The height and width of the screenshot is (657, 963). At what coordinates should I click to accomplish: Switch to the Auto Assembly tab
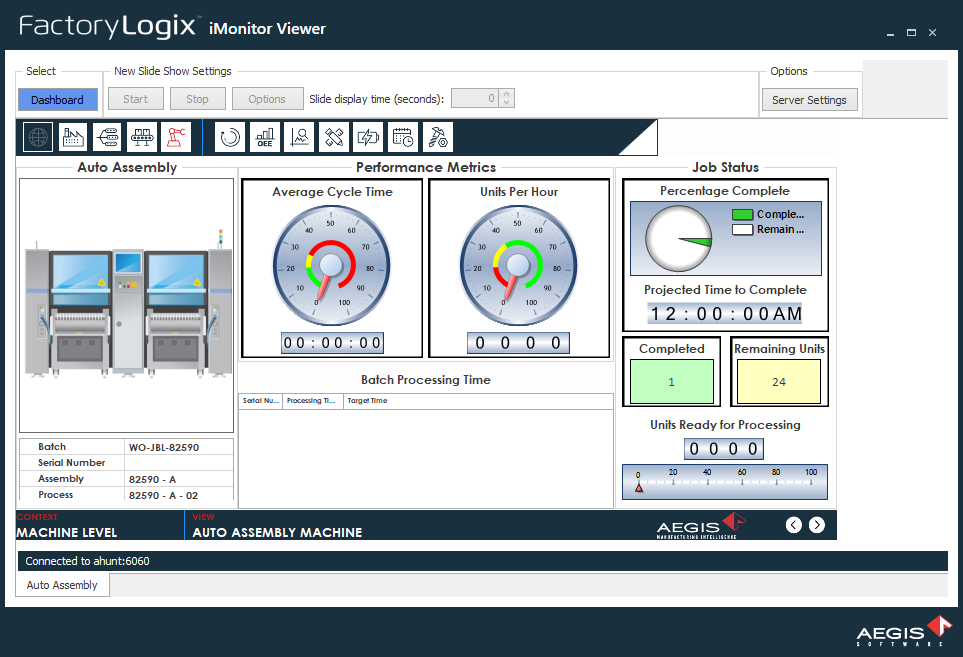[x=62, y=584]
